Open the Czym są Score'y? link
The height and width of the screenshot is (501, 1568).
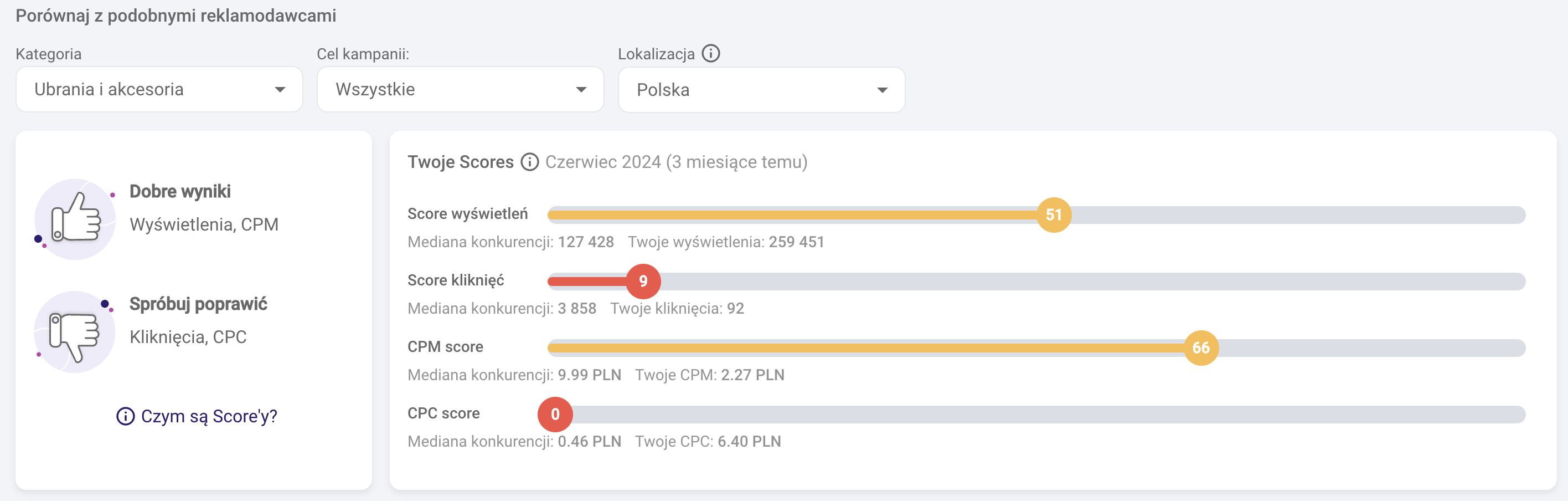pyautogui.click(x=209, y=416)
